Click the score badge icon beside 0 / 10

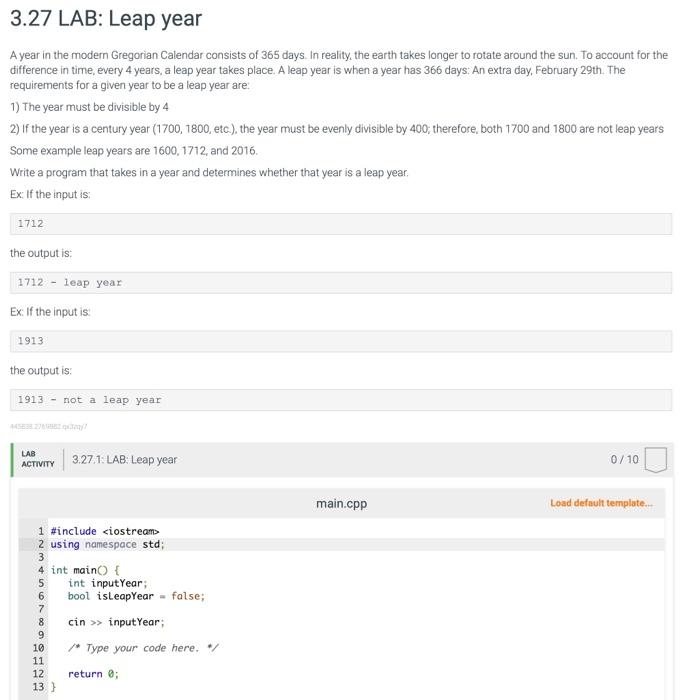point(655,459)
